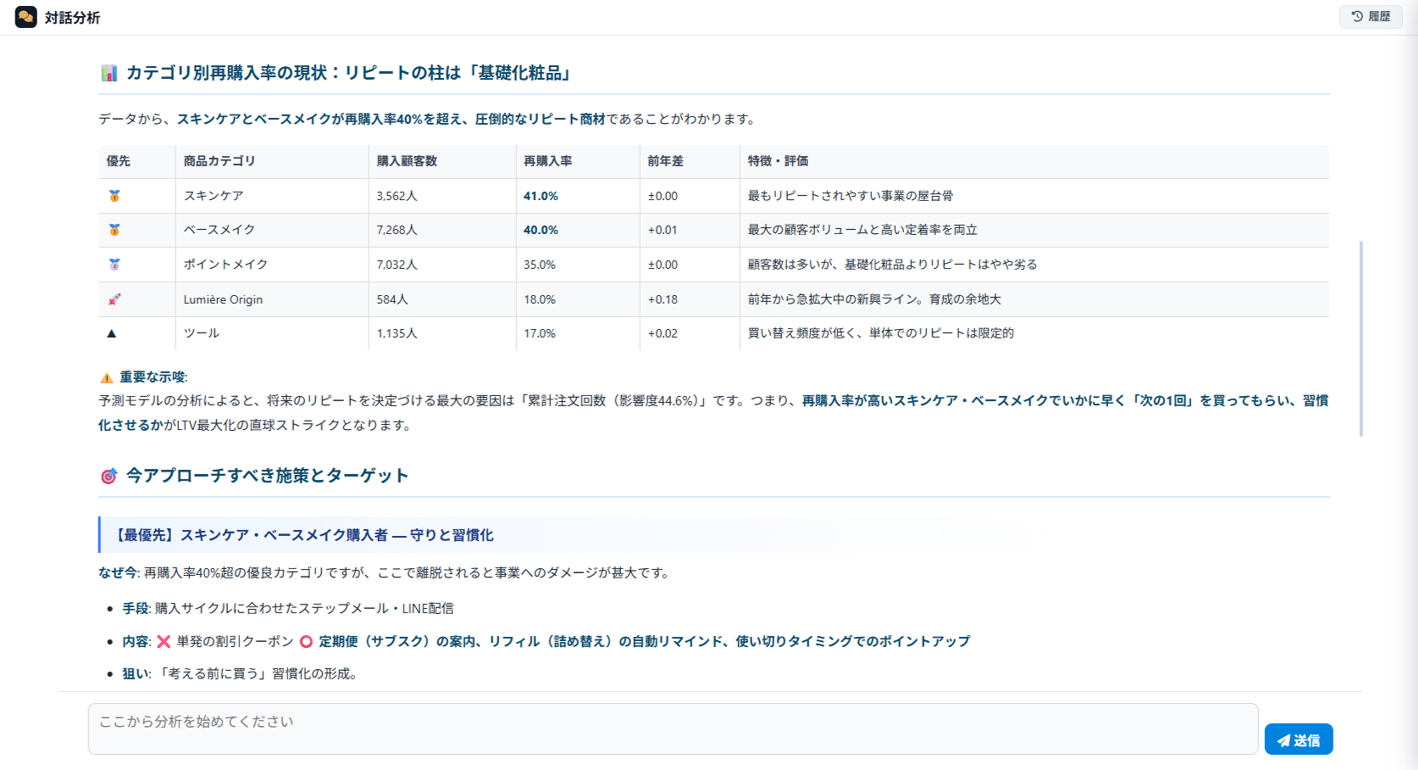
Task: Click the bar chart emoji beside カテゴリ別再購入率
Action: [x=109, y=73]
